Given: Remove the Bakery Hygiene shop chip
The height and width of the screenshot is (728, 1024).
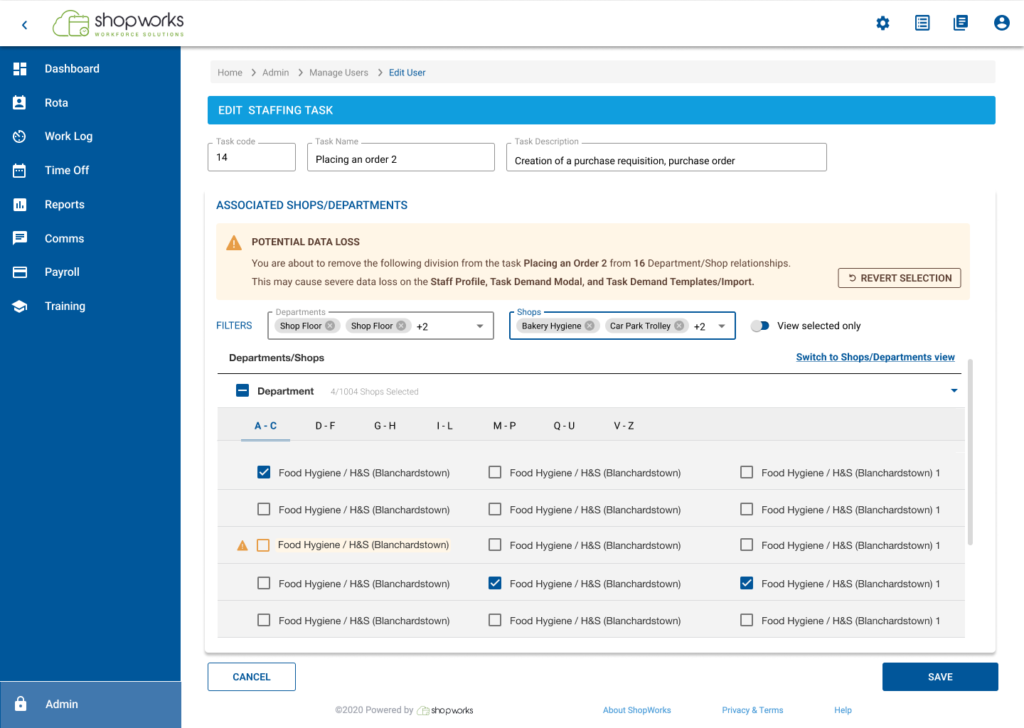Looking at the screenshot, I should click(590, 326).
